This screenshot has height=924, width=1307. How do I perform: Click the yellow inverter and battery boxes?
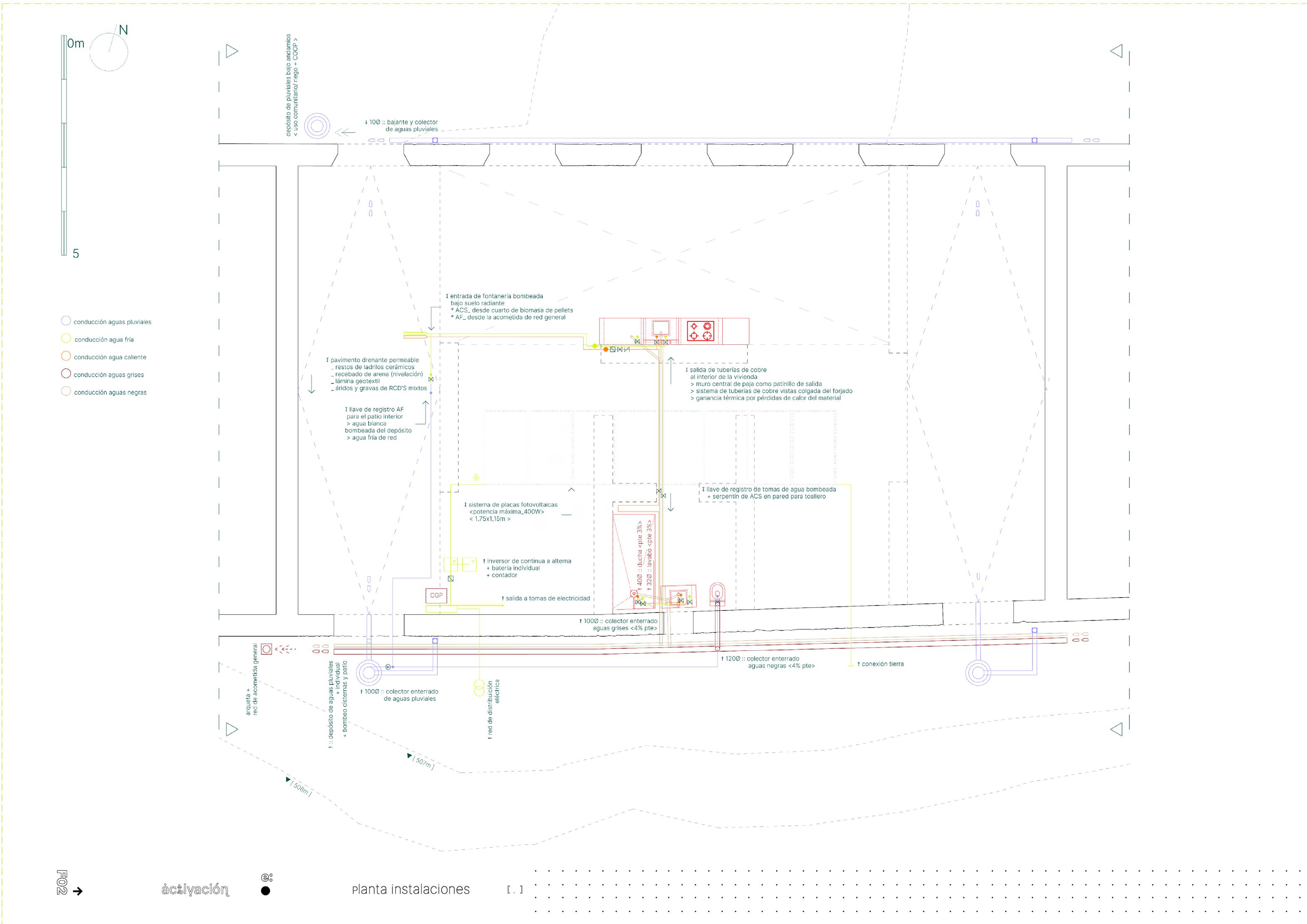click(x=460, y=564)
